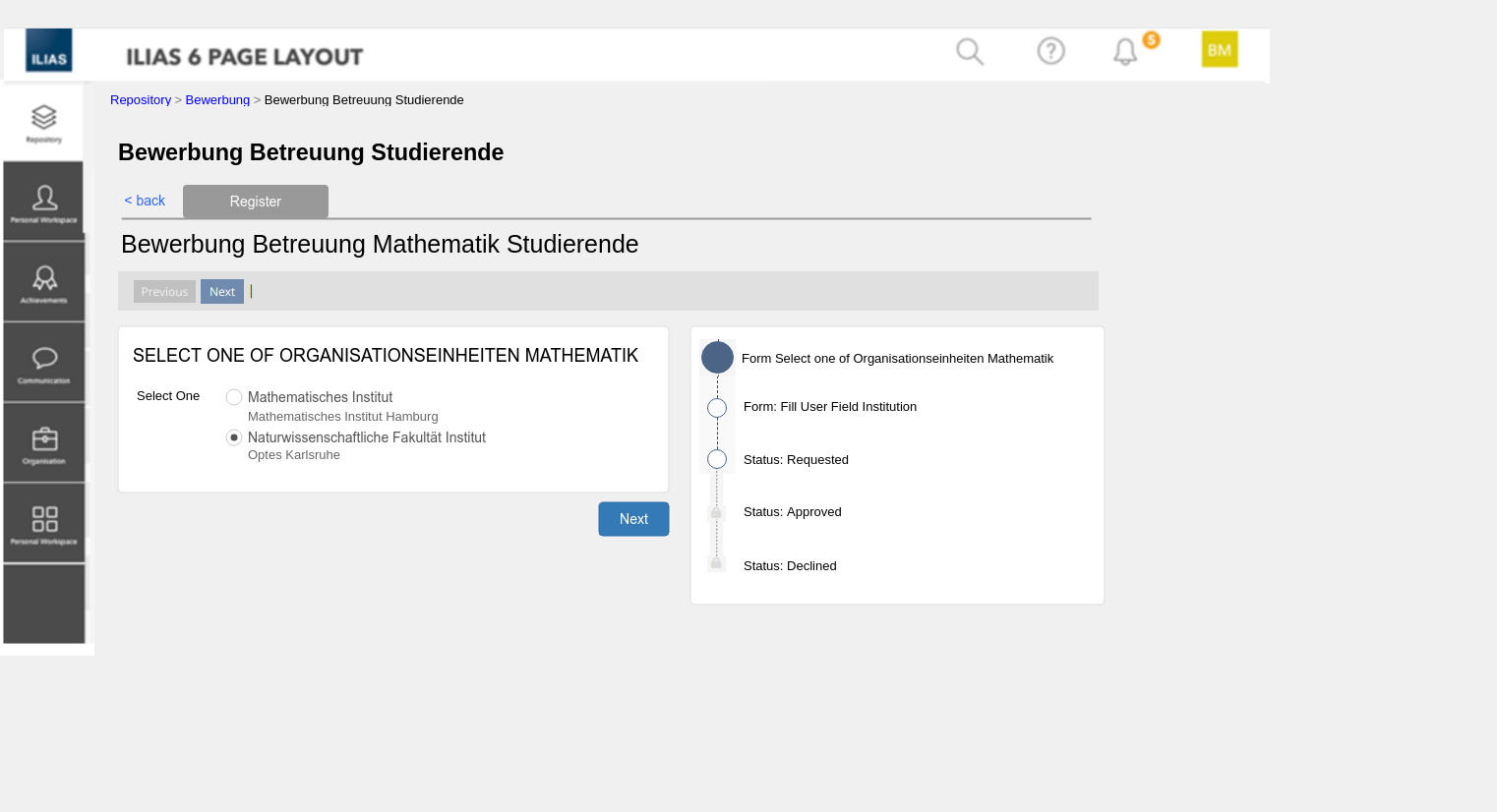Click the grid icon sidebar entry
1497x812 pixels.
(x=43, y=523)
